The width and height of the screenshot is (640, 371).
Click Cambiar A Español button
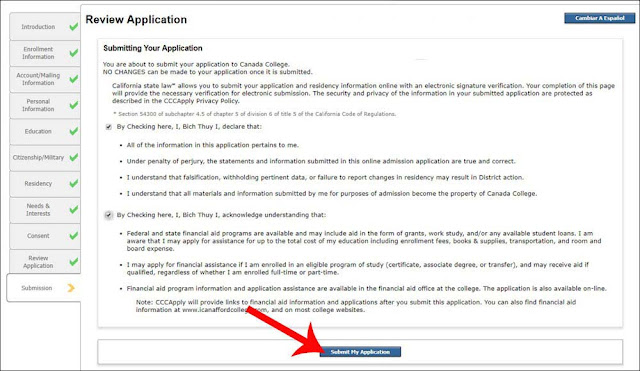600,18
